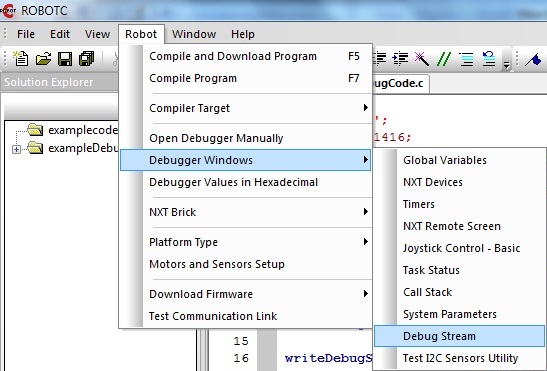Click the Save All toolbar icon
This screenshot has width=547, height=371.
[x=87, y=59]
